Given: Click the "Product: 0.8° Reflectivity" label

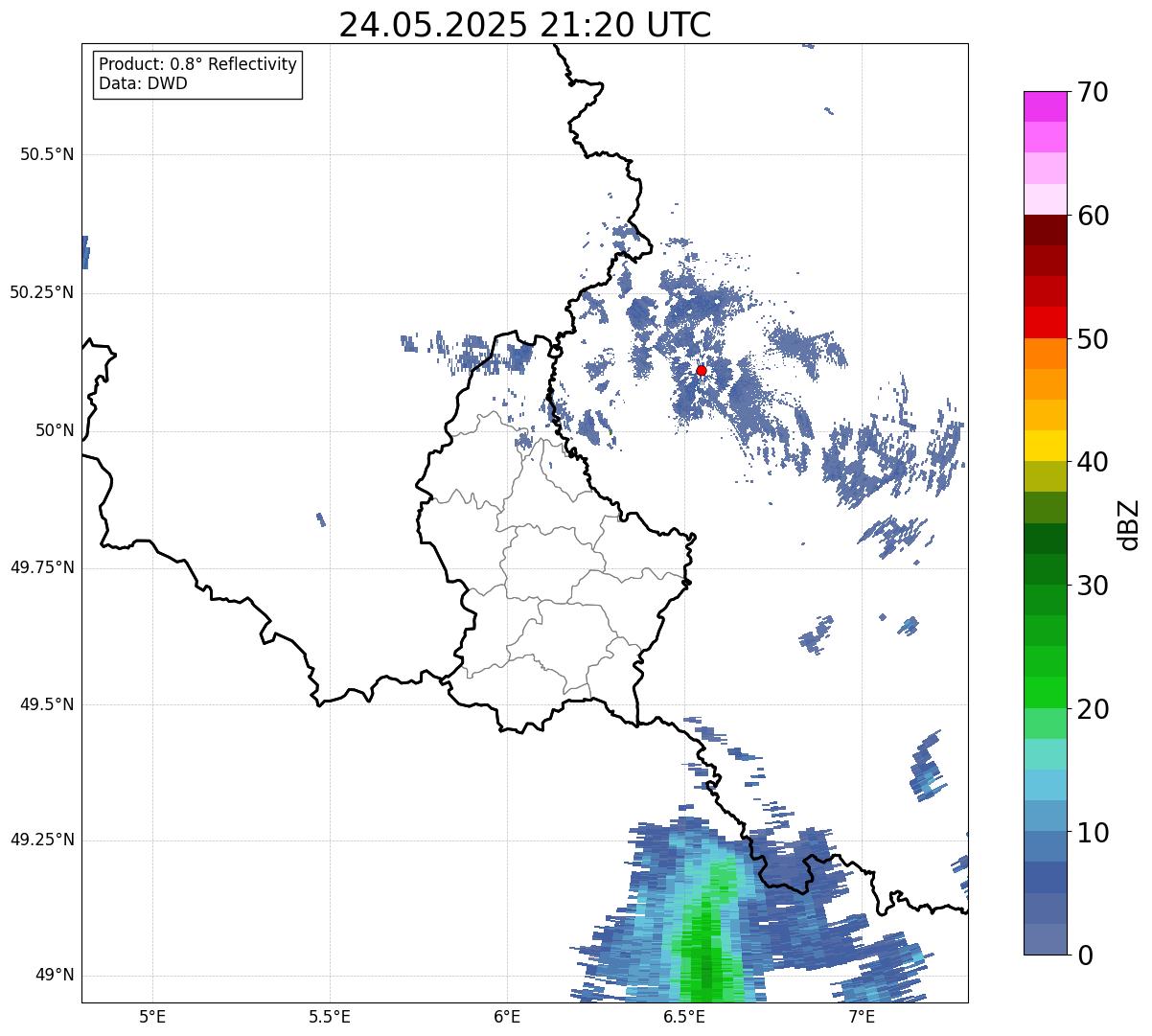Looking at the screenshot, I should click(x=198, y=64).
